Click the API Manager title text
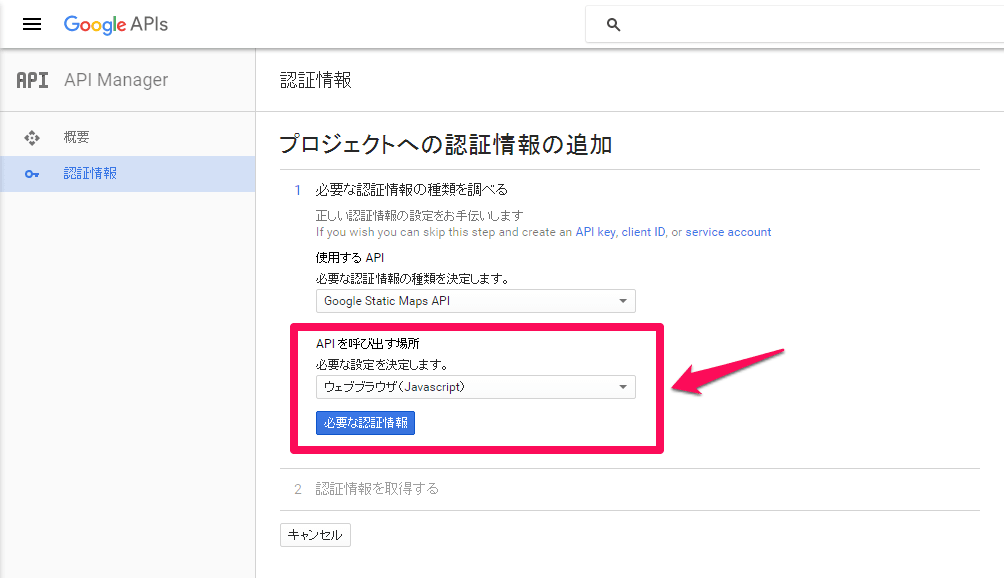 [x=116, y=80]
